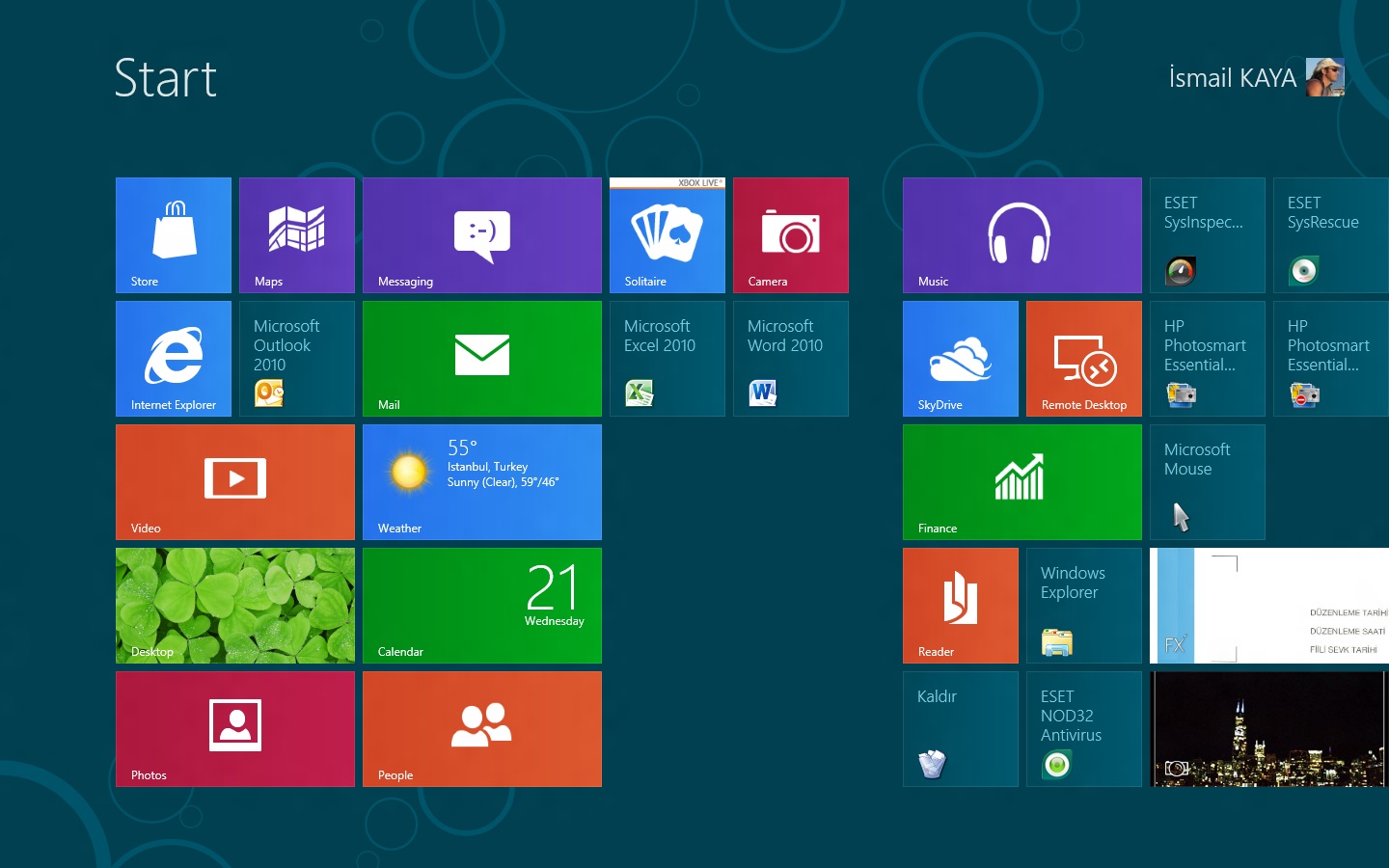Click the İsmail KAYA user name
This screenshot has height=868, width=1389.
[1232, 78]
